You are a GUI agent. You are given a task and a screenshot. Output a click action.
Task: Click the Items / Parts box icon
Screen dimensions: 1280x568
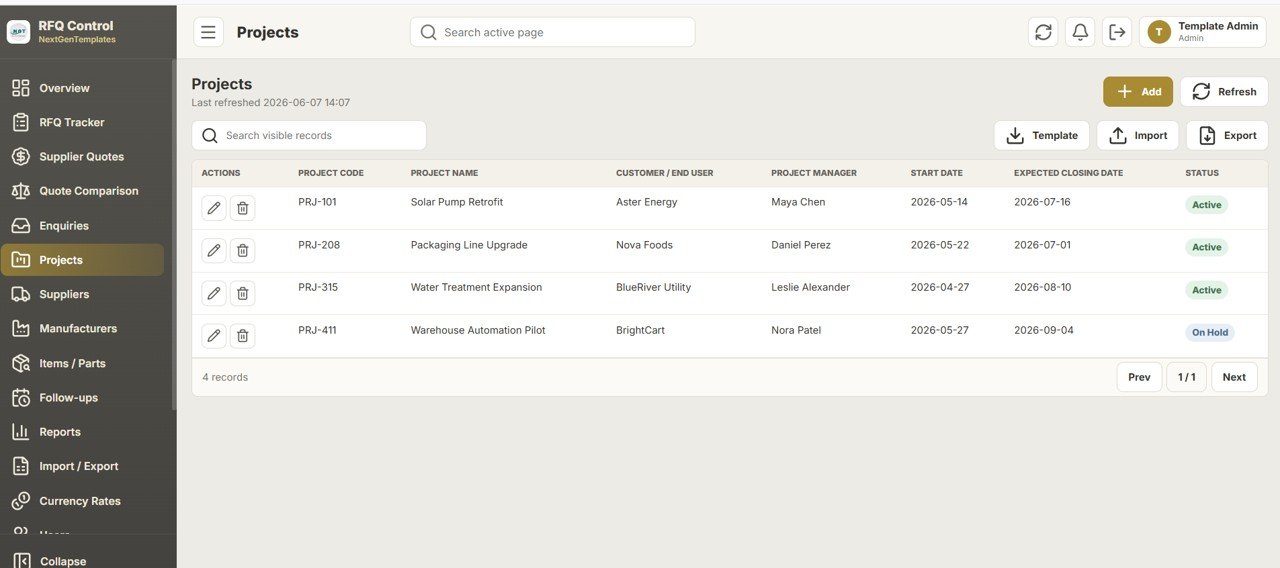point(21,363)
